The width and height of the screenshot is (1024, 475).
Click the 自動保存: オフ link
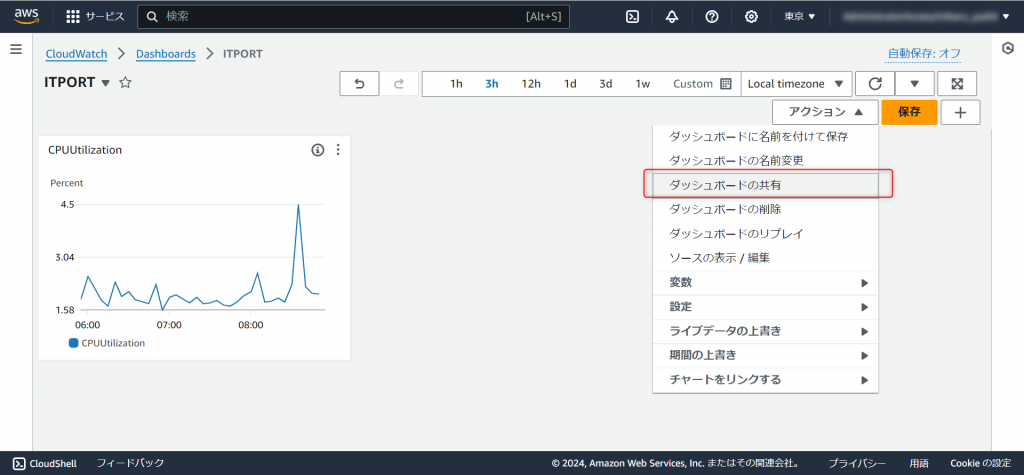pos(923,54)
